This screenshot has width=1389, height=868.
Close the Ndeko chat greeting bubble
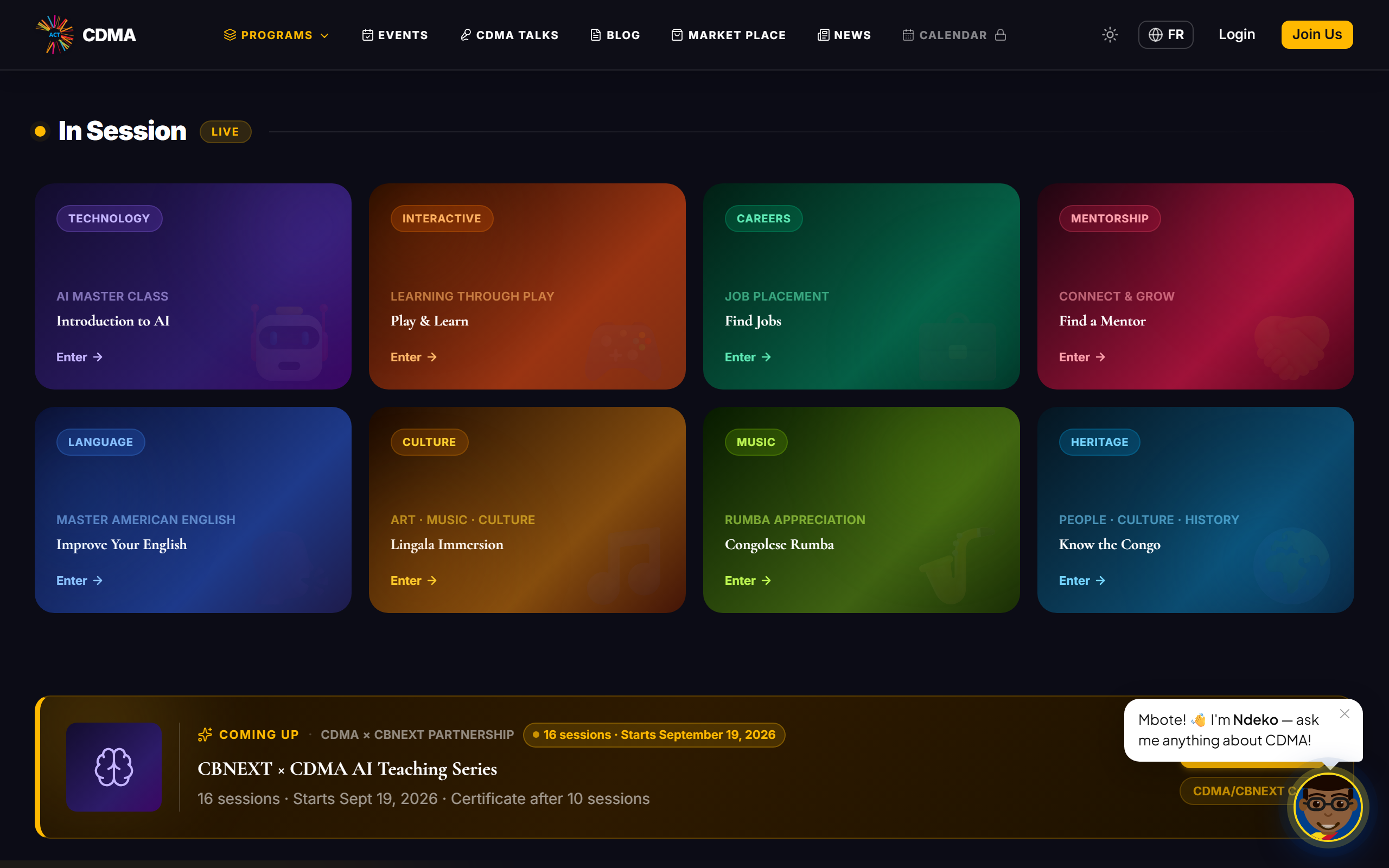(1344, 713)
